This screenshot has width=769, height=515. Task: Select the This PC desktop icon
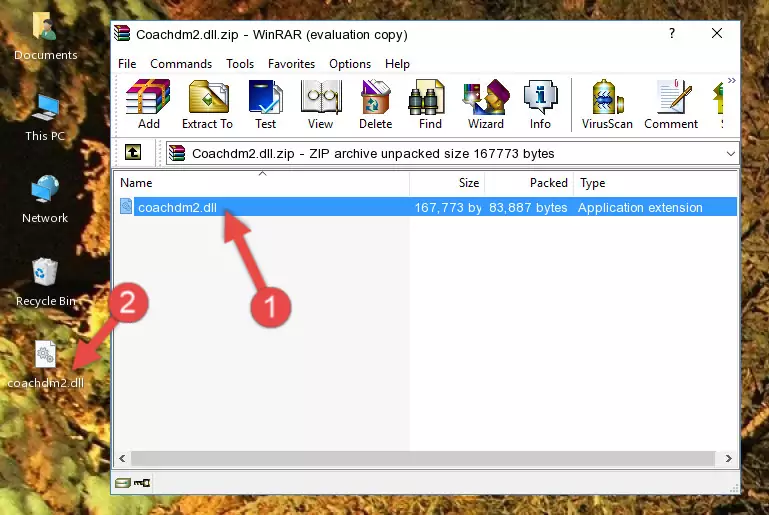(45, 118)
